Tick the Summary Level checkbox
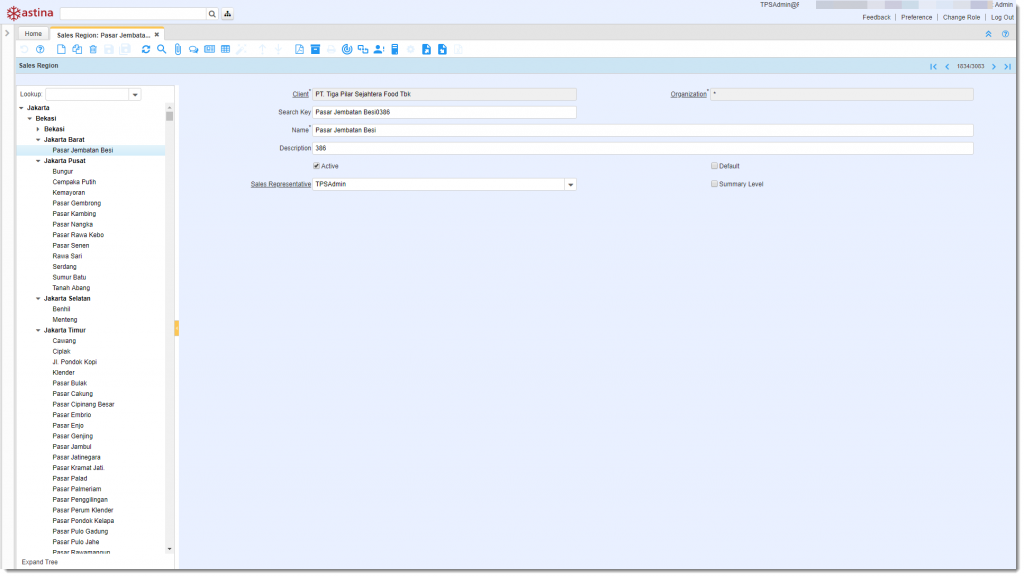This screenshot has width=1024, height=577. point(714,184)
